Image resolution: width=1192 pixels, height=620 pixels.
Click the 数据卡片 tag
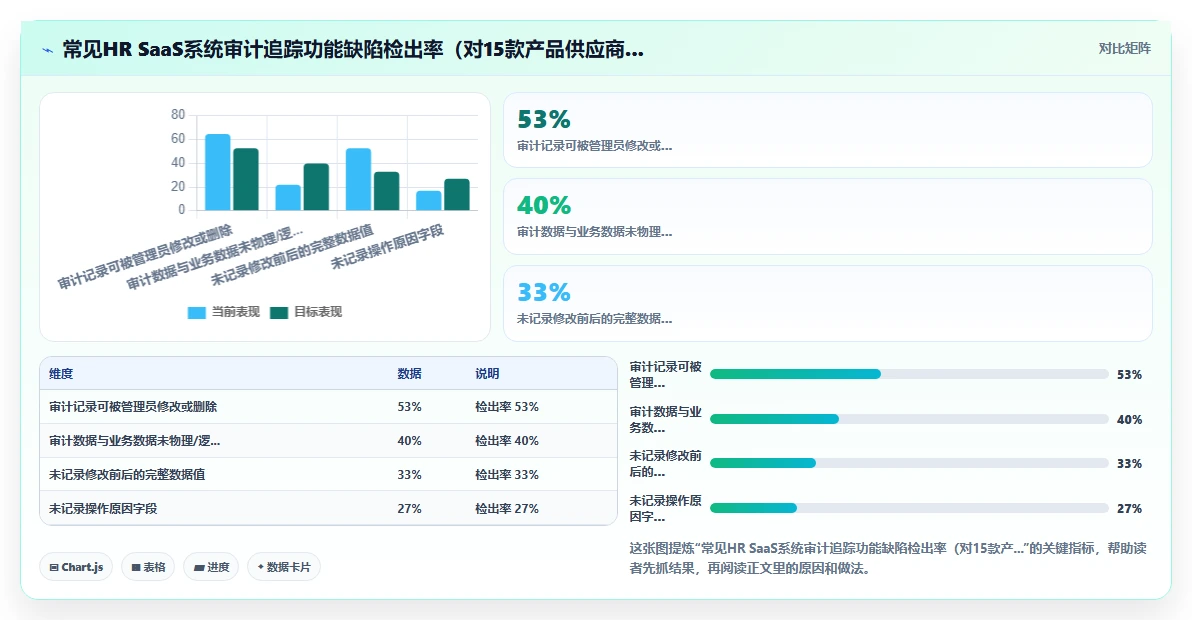284,567
